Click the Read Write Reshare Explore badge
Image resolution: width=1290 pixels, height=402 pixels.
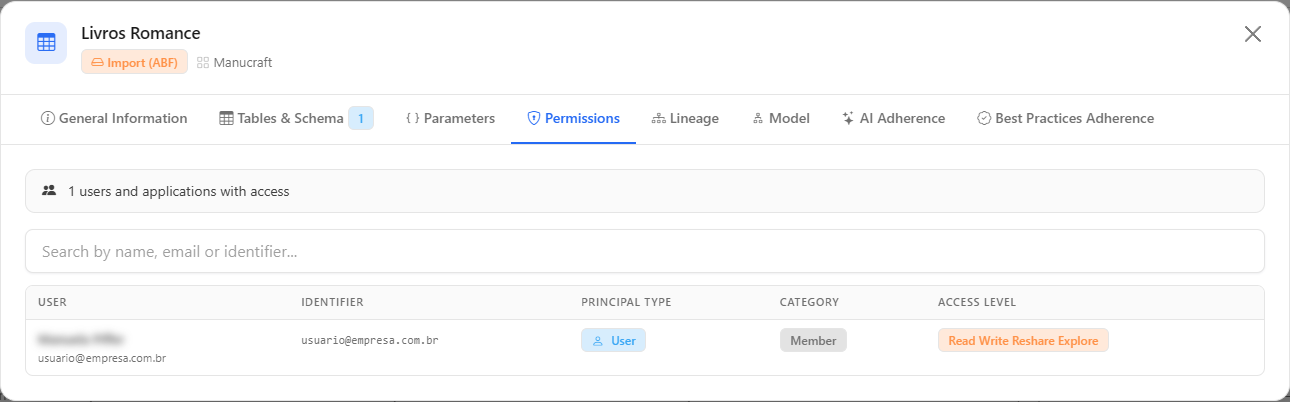[x=1023, y=340]
